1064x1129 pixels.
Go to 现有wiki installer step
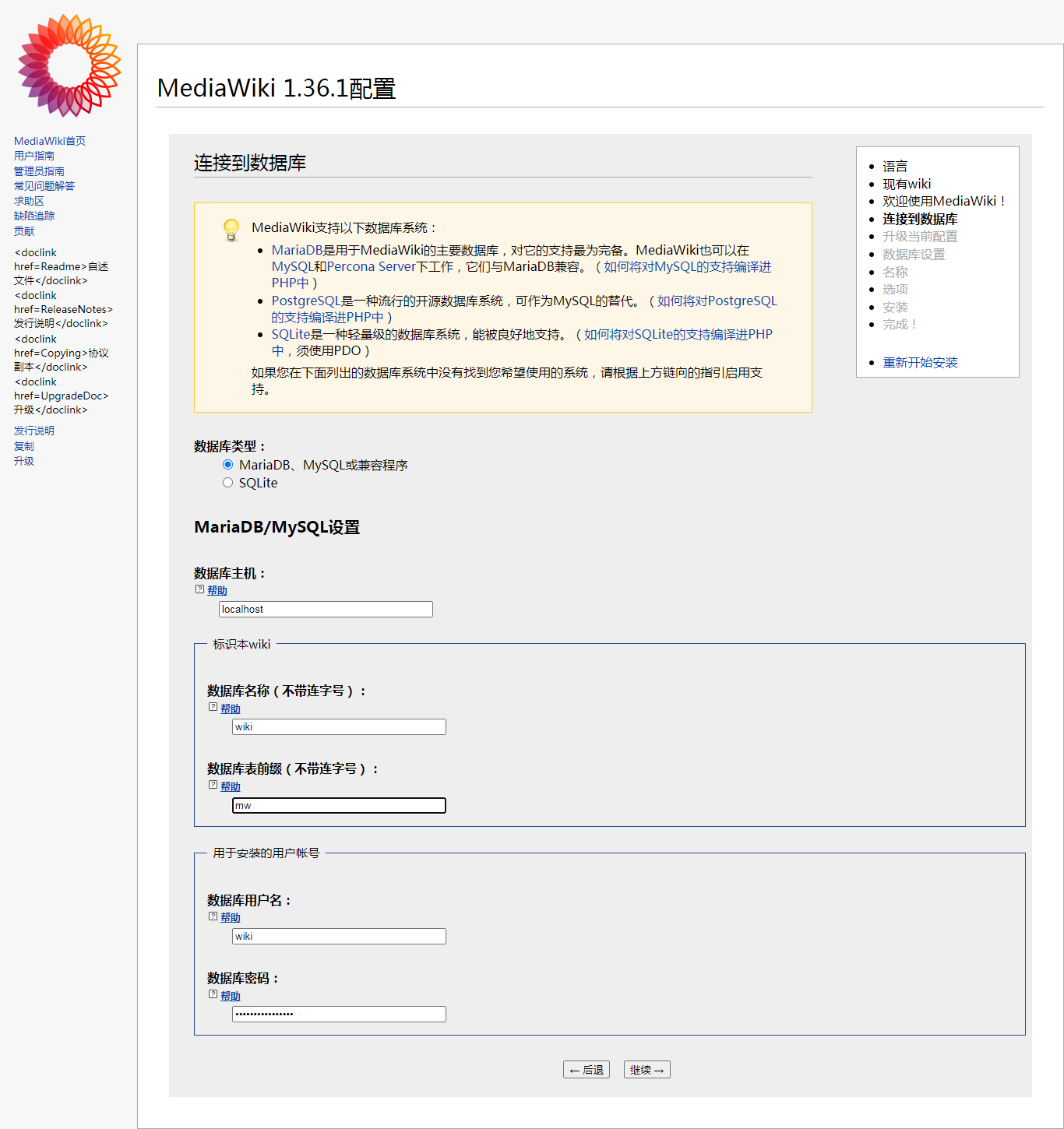click(x=907, y=184)
